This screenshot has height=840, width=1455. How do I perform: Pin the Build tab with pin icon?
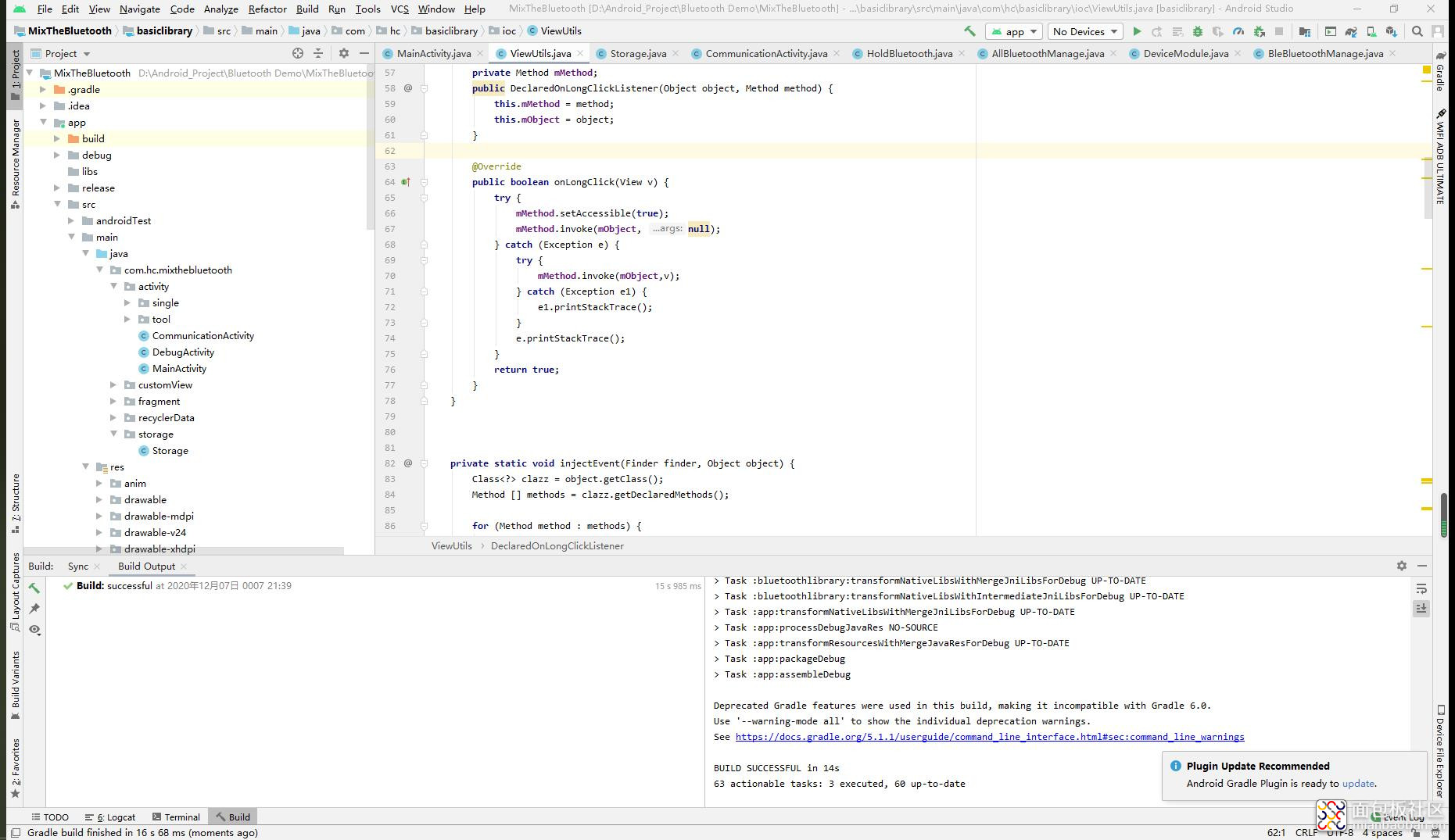point(34,608)
